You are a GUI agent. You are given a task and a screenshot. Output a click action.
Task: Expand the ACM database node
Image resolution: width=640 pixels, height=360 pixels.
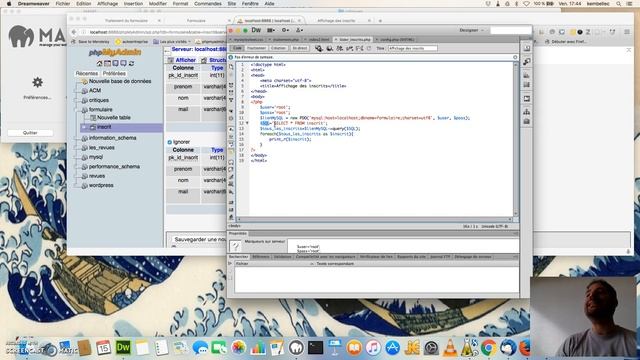point(77,91)
